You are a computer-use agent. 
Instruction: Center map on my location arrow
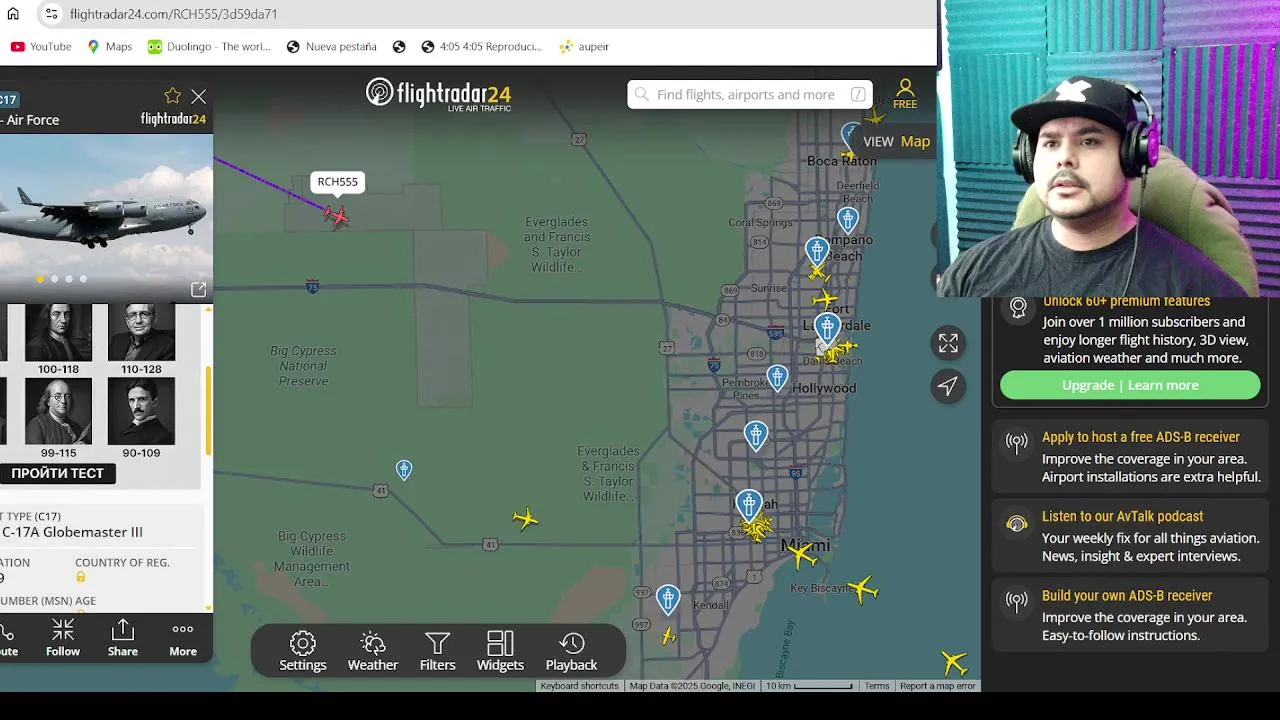point(948,386)
